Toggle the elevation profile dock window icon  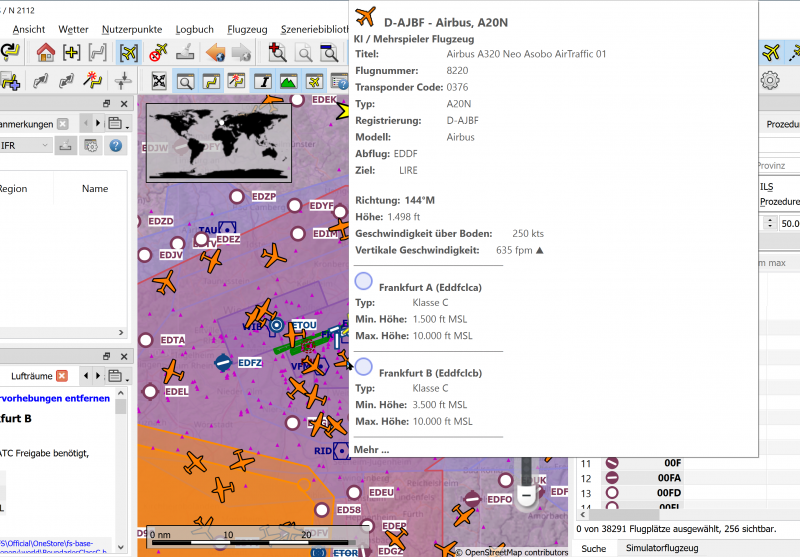289,81
